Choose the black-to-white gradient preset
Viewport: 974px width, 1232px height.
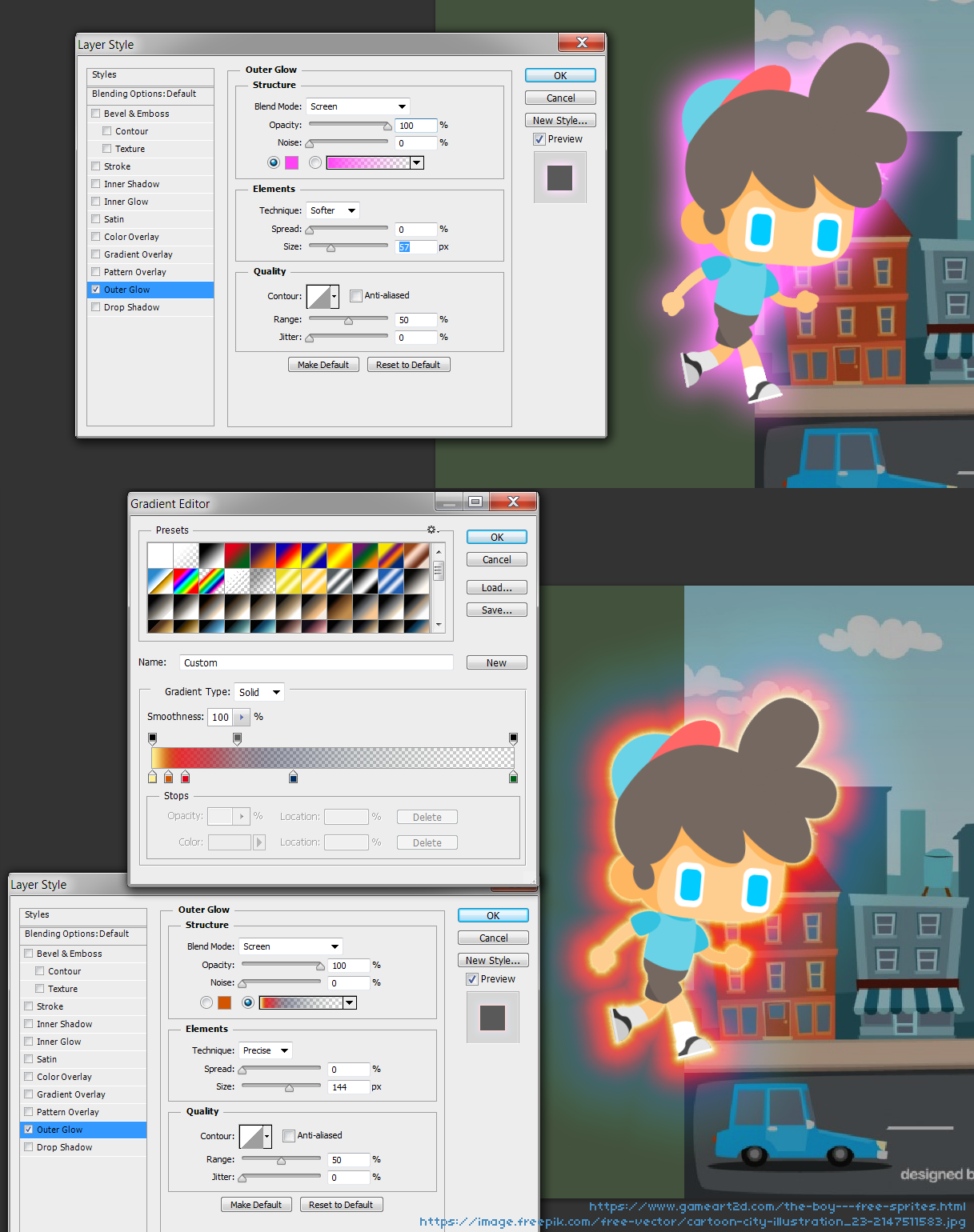(x=212, y=555)
